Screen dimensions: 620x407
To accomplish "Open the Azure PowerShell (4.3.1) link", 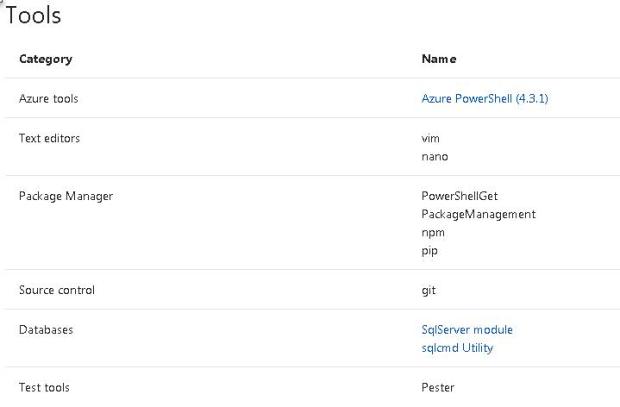I will tap(484, 99).
